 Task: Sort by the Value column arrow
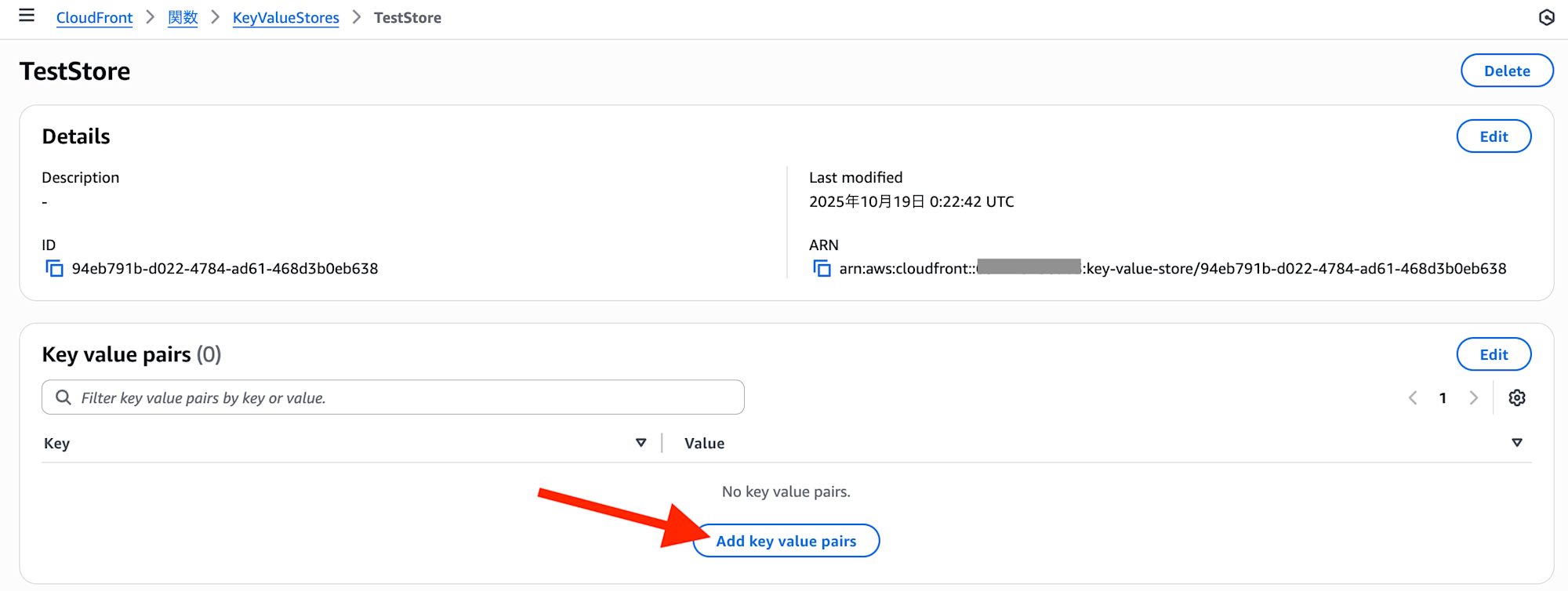(x=1517, y=443)
